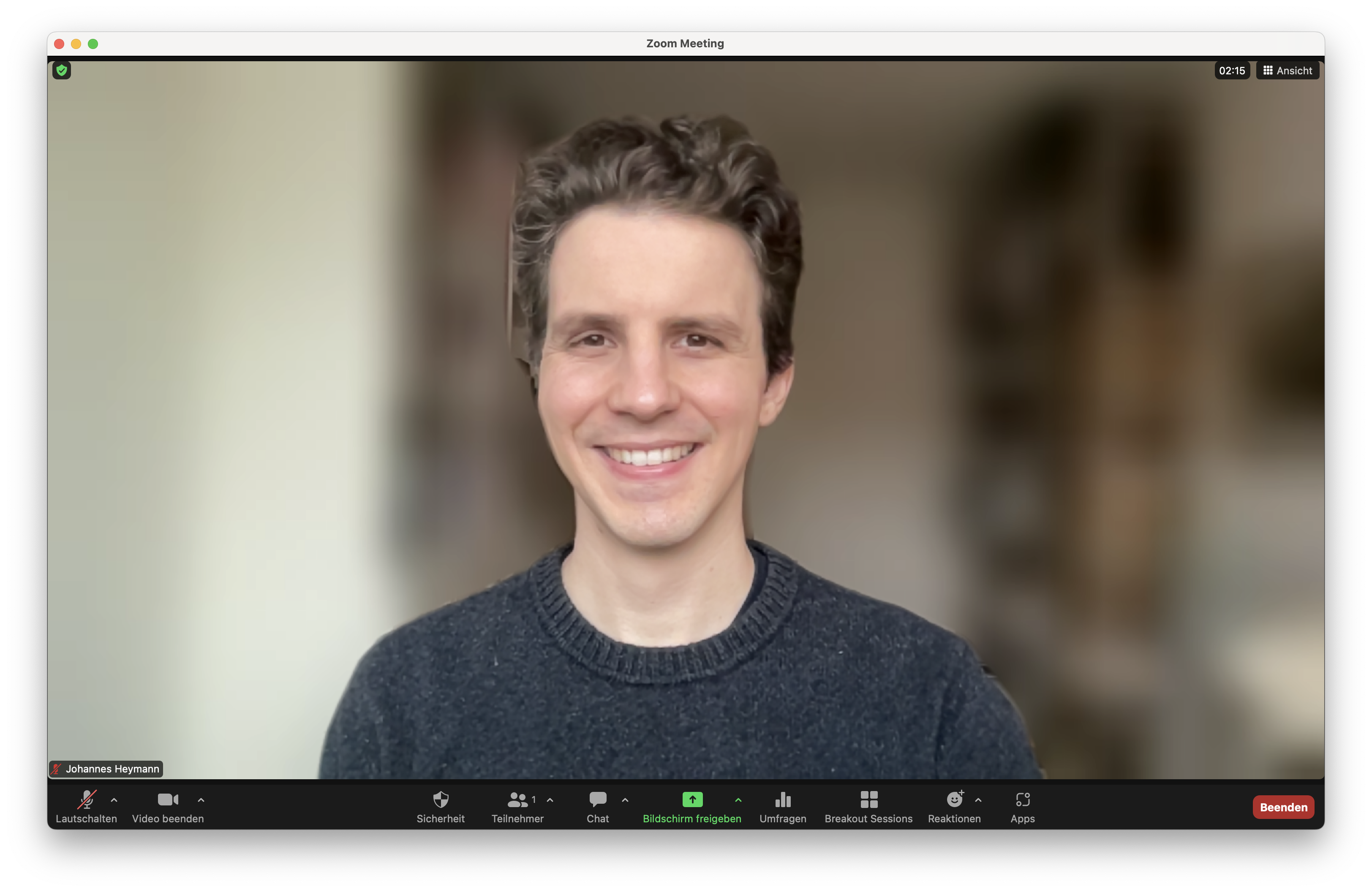
Task: Open the Apps icon
Action: tap(1023, 800)
